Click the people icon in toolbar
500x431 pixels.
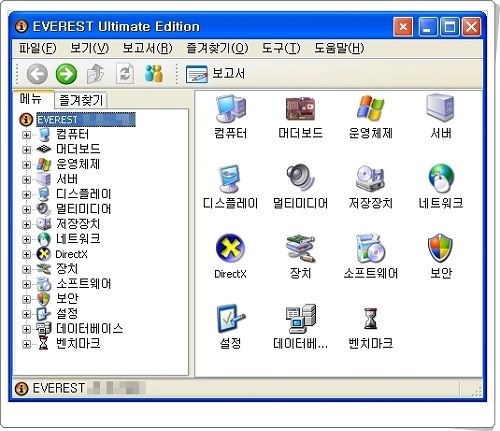pos(154,74)
